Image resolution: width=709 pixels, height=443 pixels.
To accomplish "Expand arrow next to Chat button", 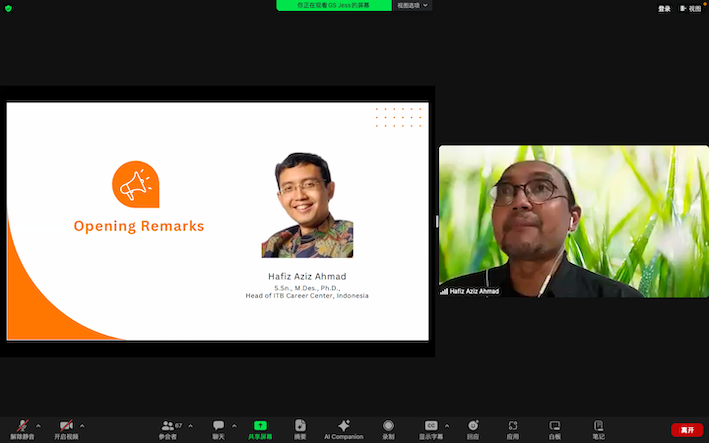I will click(x=234, y=426).
